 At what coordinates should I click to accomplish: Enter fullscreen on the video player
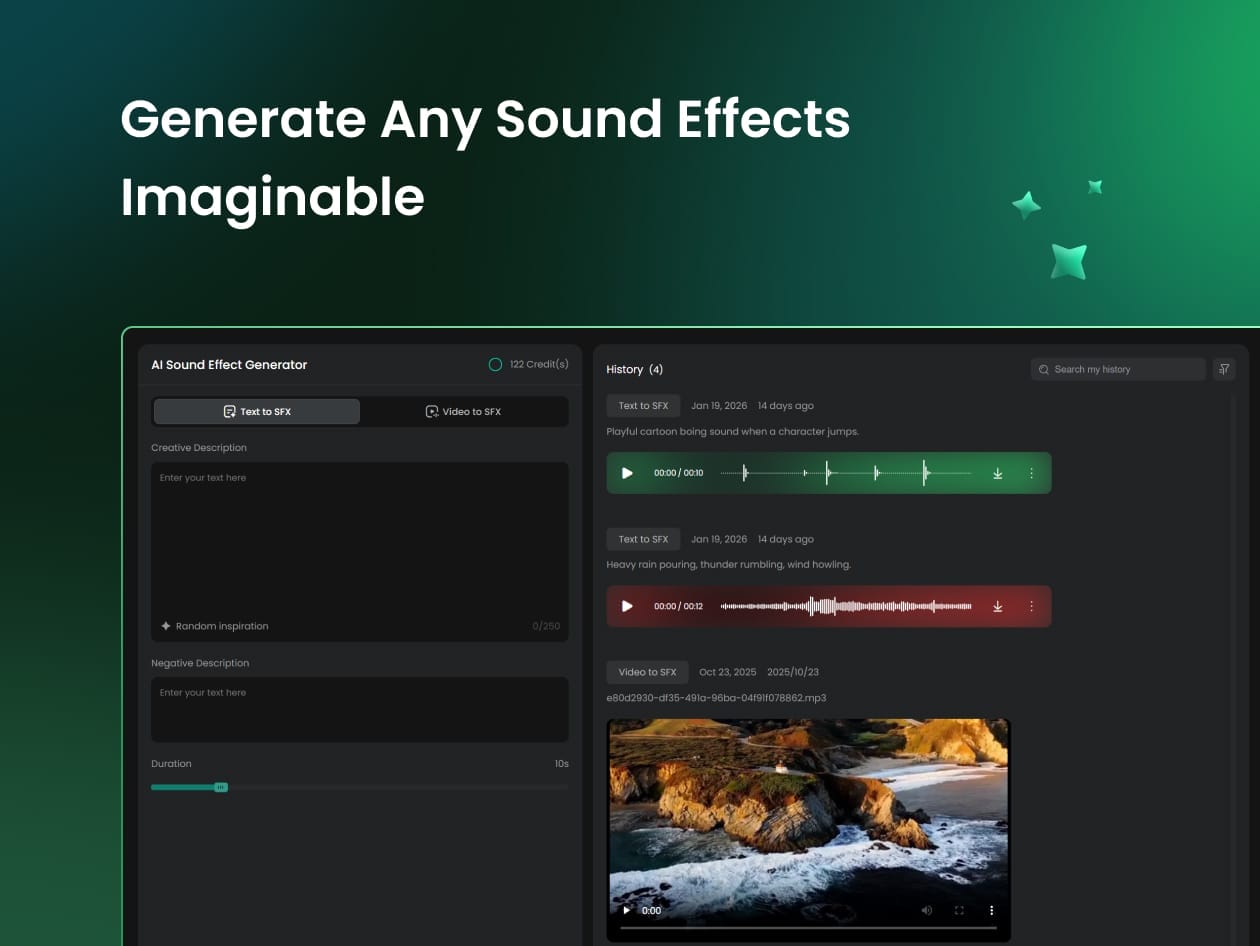959,910
